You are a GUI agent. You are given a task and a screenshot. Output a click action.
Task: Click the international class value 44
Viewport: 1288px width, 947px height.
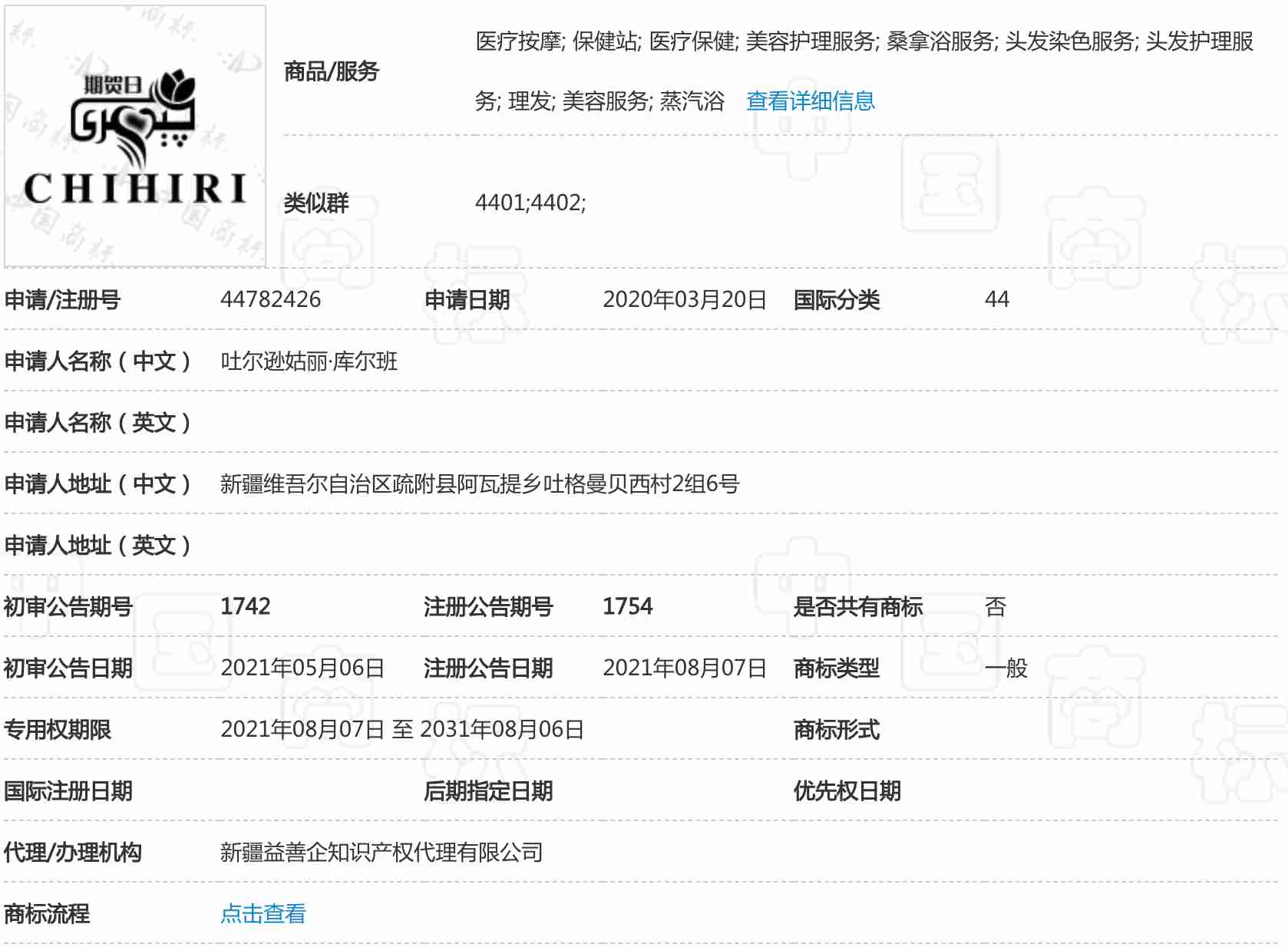996,299
